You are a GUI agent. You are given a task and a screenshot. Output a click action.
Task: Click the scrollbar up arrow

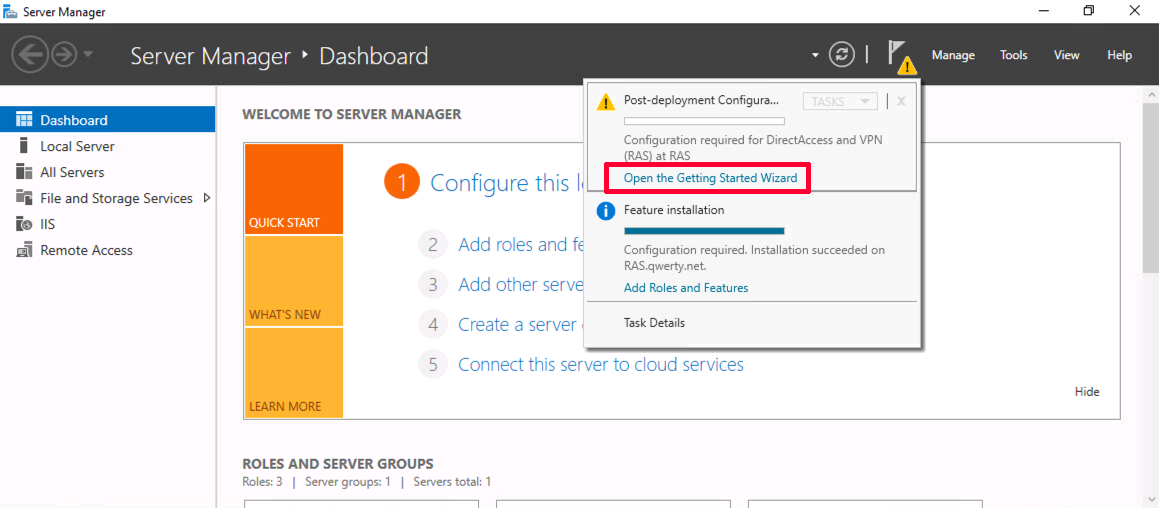[x=1151, y=94]
